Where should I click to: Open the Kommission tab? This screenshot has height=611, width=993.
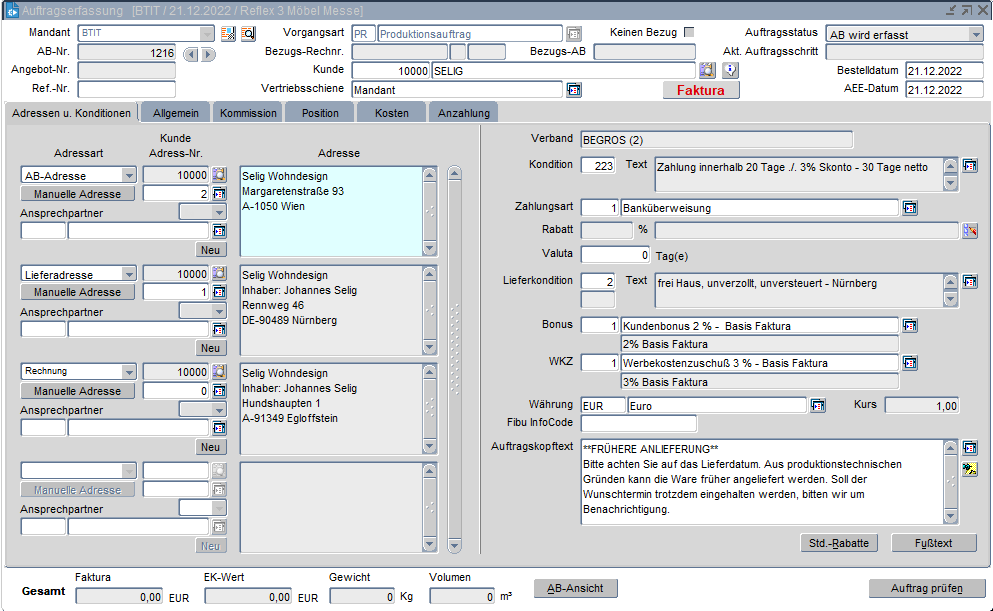pyautogui.click(x=248, y=113)
